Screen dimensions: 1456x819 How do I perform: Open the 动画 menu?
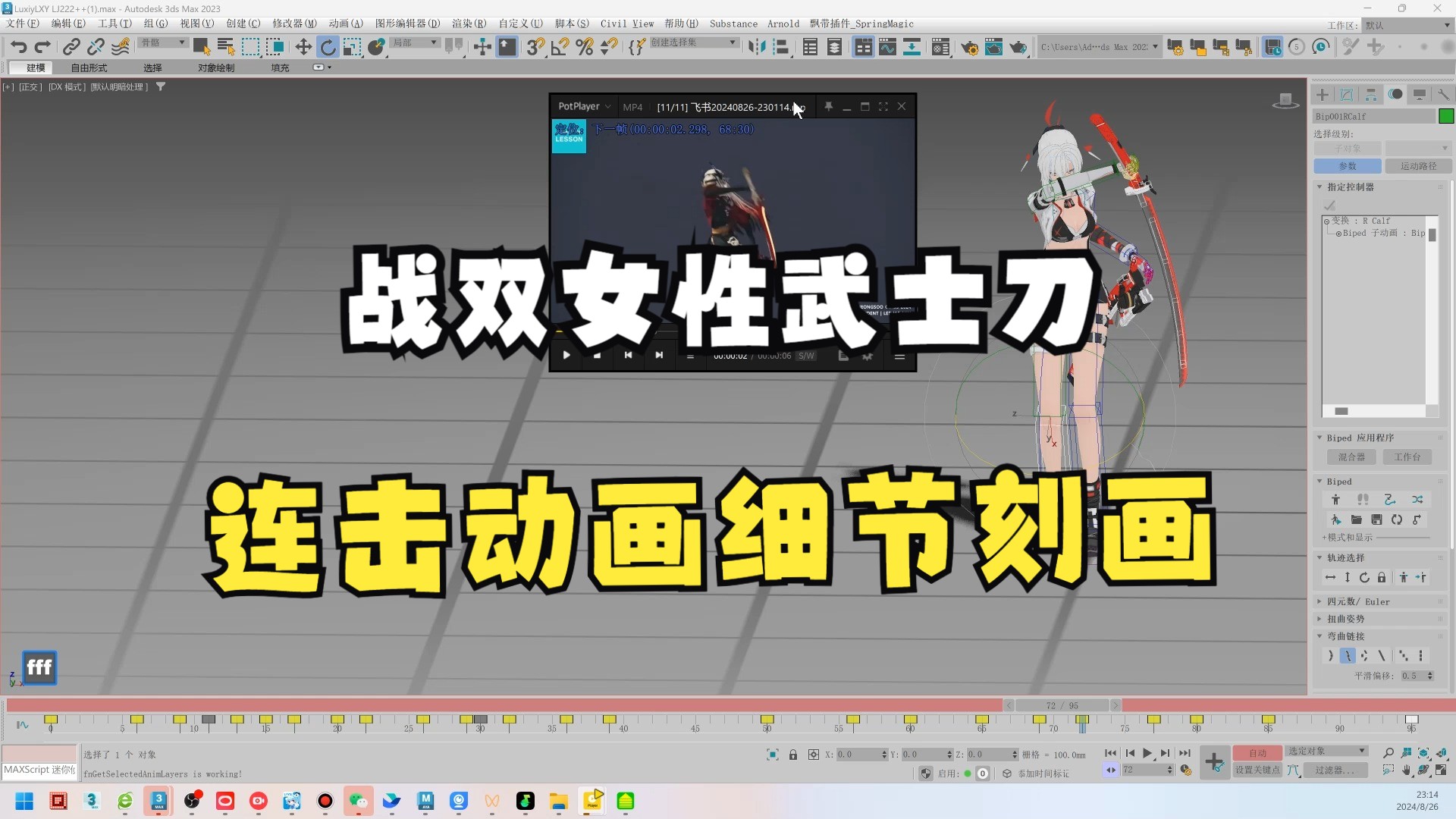(x=346, y=24)
